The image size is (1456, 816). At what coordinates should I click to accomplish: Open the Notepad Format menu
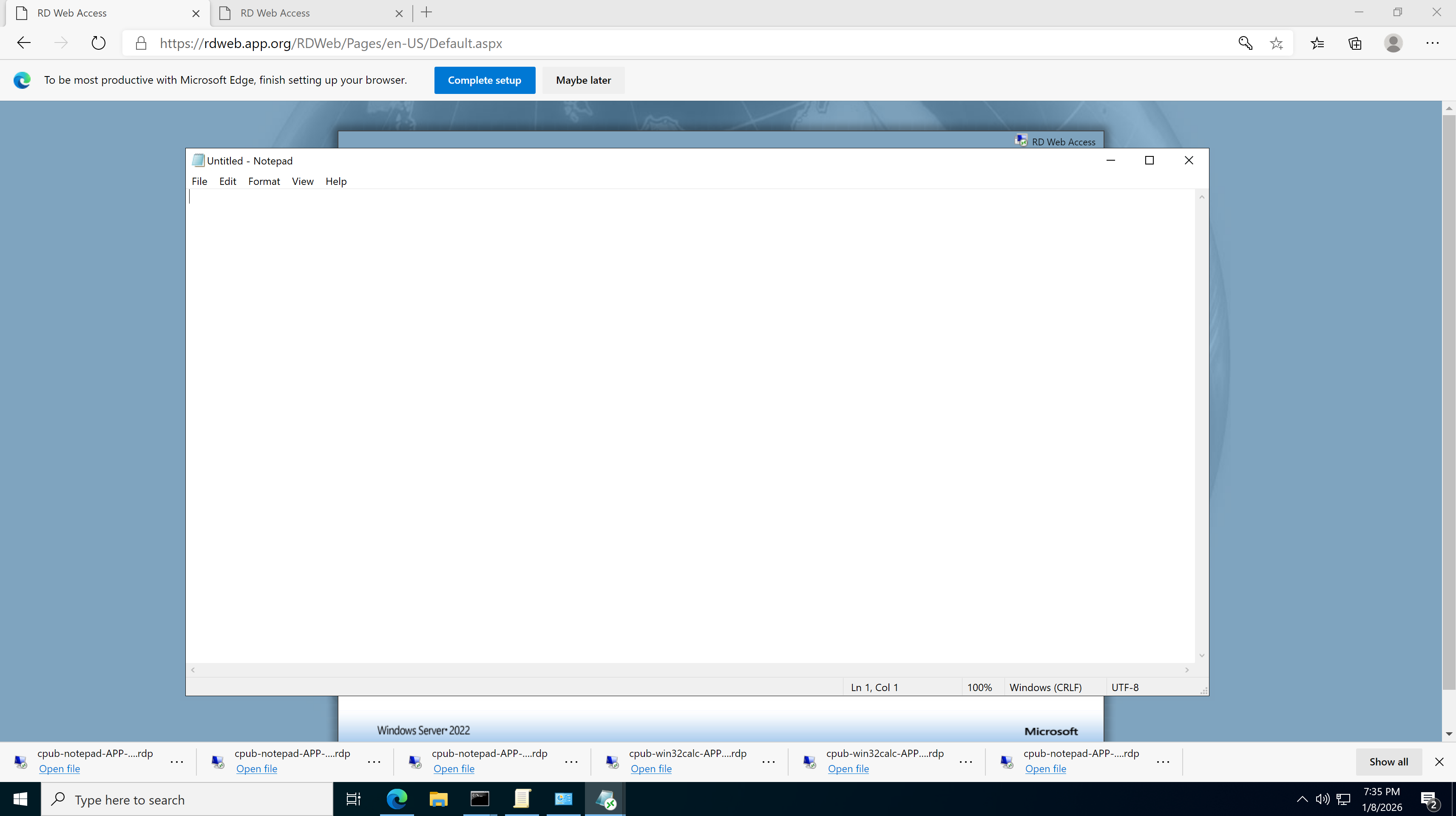264,181
